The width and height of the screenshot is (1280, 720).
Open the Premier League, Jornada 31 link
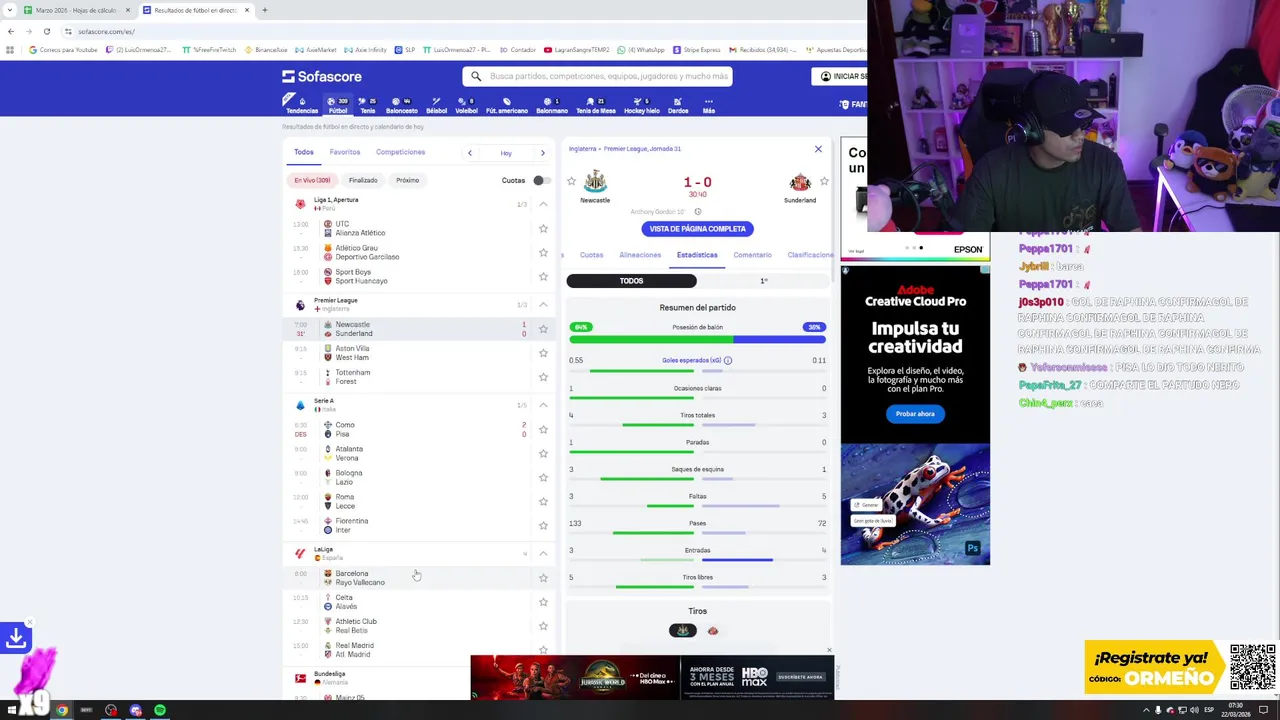tap(643, 149)
